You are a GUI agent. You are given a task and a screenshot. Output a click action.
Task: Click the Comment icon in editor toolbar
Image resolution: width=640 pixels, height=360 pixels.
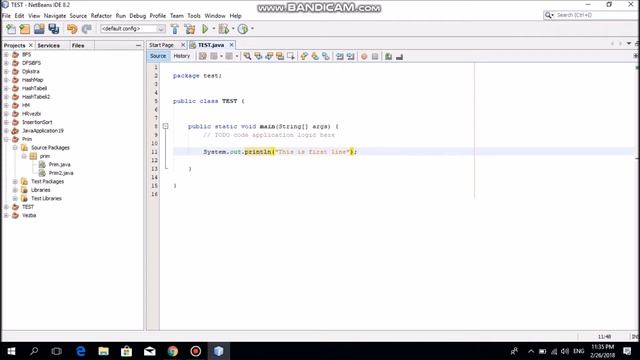point(389,56)
